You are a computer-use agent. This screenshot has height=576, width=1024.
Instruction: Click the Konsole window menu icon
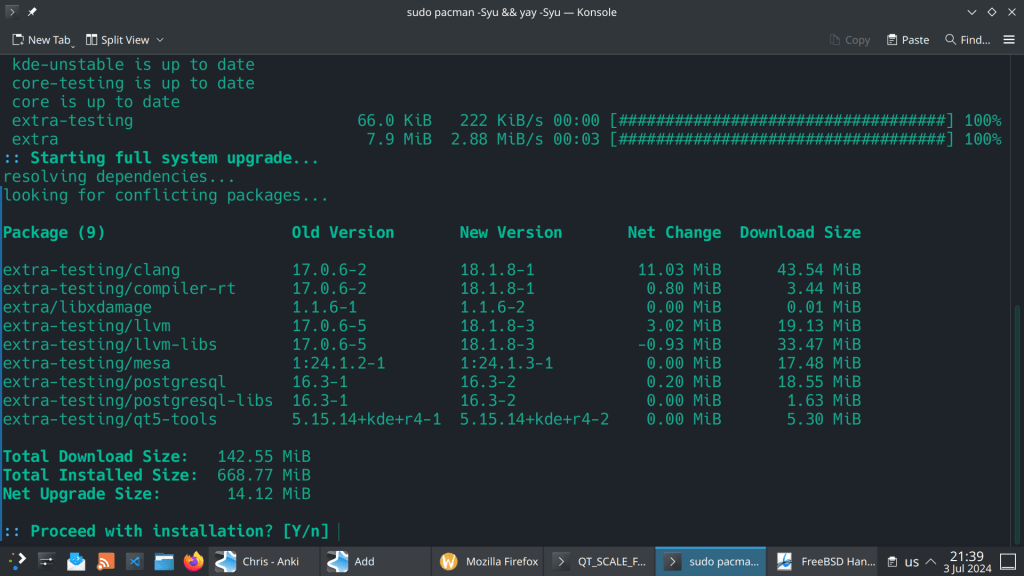tap(12, 12)
